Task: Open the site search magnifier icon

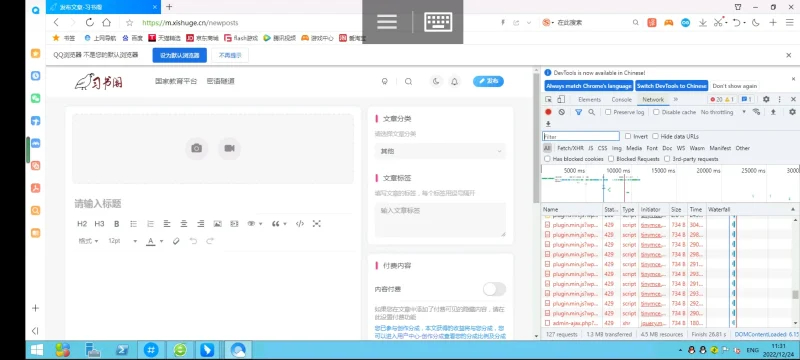Action: point(408,82)
